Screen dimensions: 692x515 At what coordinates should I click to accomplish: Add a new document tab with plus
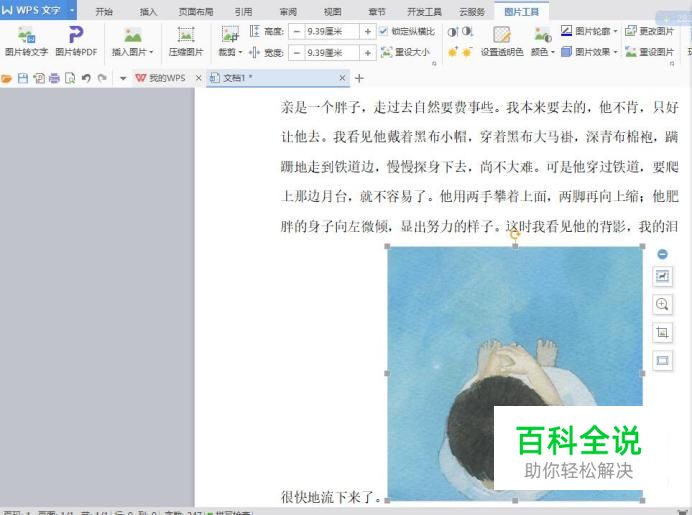pos(359,79)
